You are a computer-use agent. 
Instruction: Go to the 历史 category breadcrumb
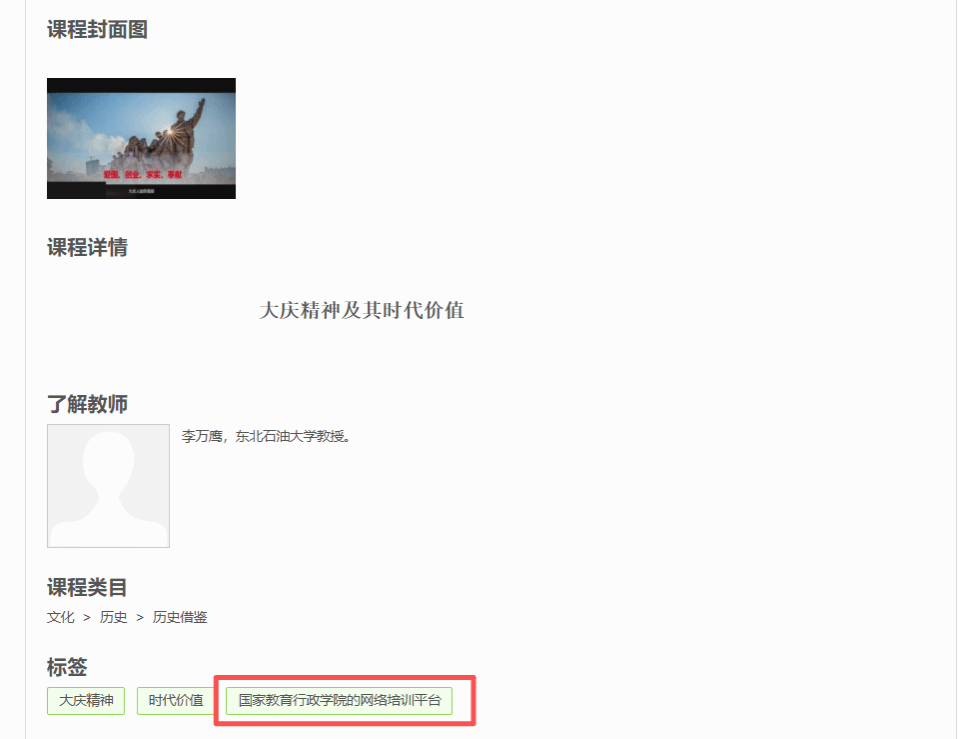(114, 617)
